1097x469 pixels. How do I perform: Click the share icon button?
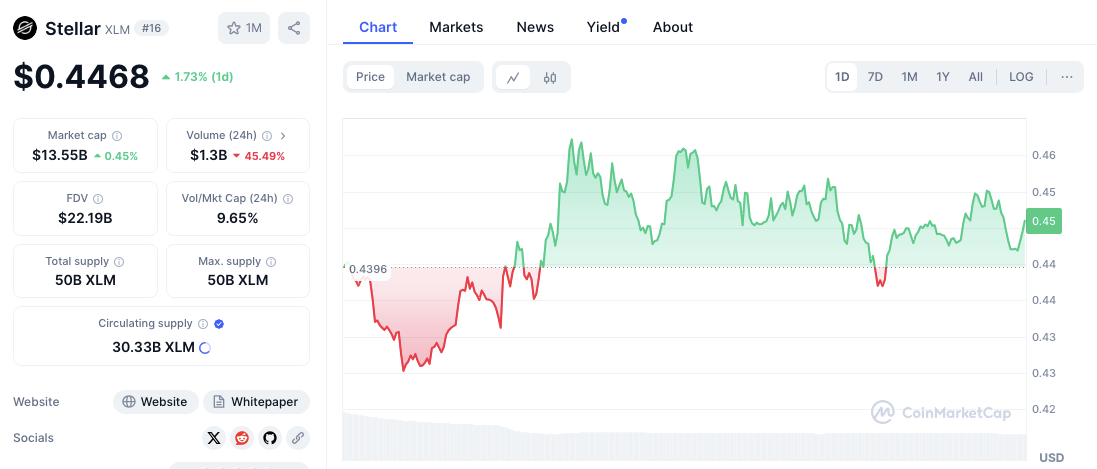pos(294,28)
